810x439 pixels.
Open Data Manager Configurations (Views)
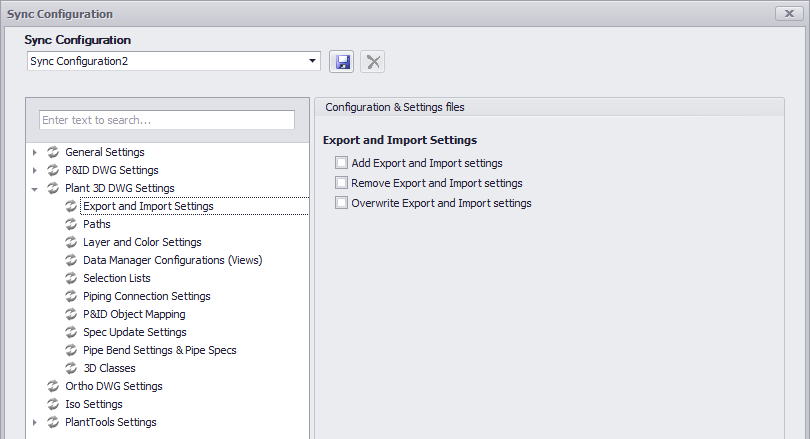173,260
